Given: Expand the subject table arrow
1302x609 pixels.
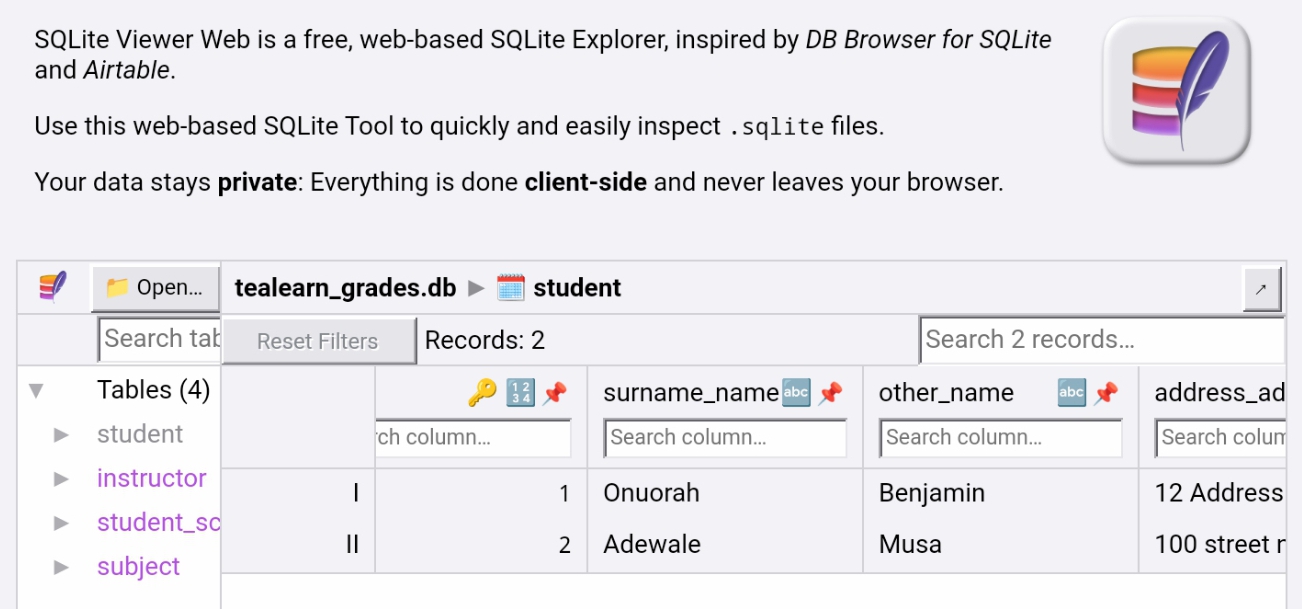Looking at the screenshot, I should pyautogui.click(x=62, y=566).
